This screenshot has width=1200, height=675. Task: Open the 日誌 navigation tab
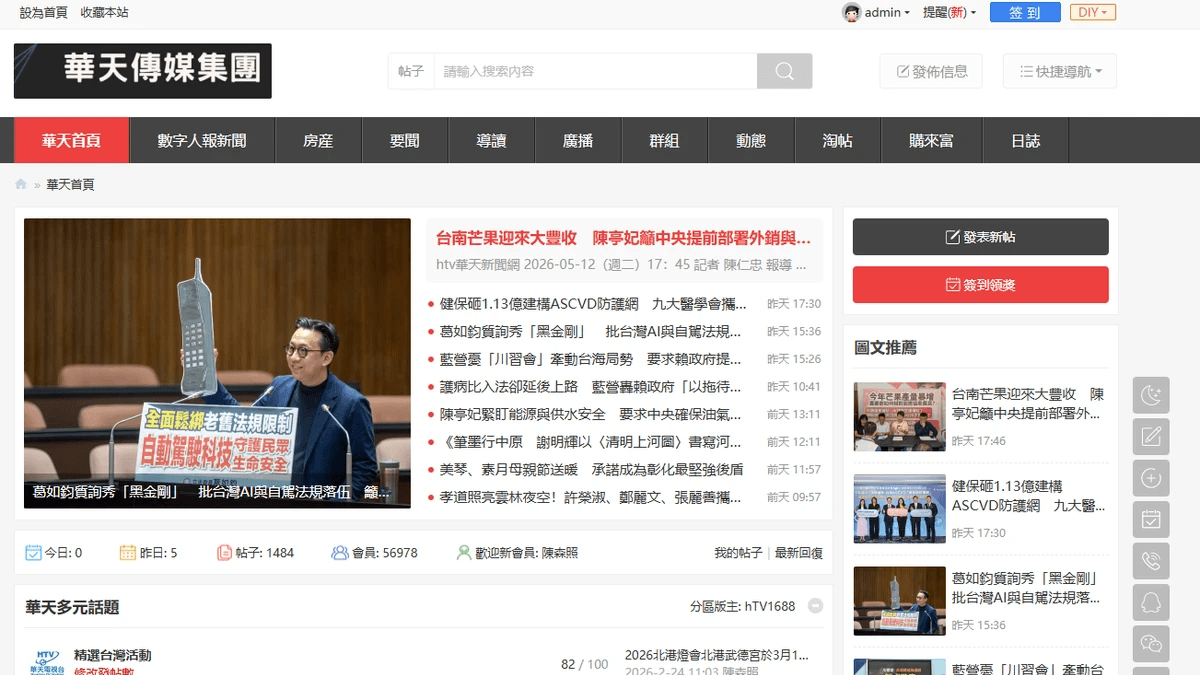[1025, 140]
